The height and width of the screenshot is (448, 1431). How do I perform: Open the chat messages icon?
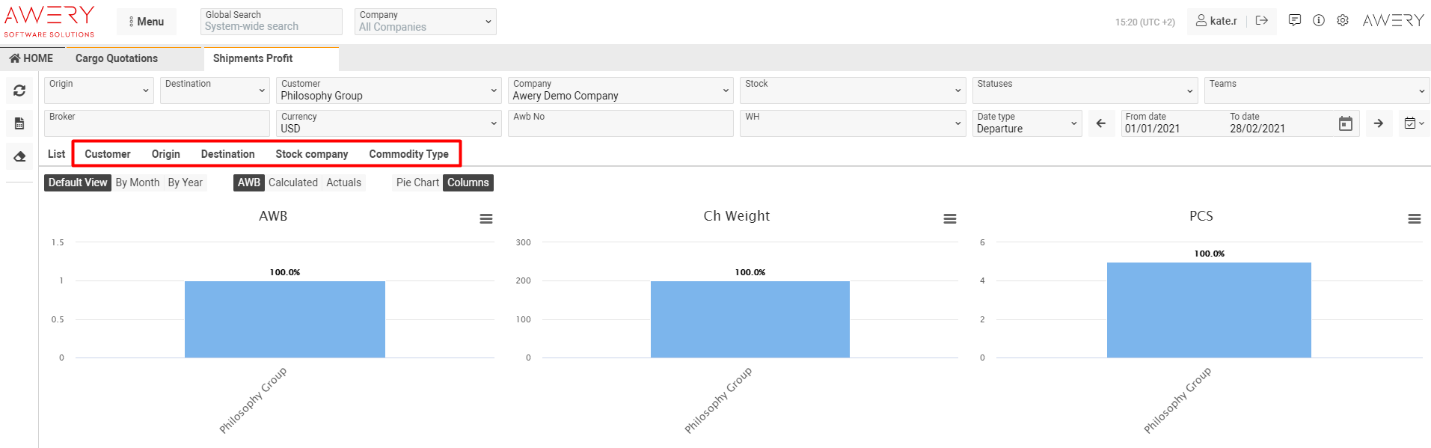click(1294, 20)
